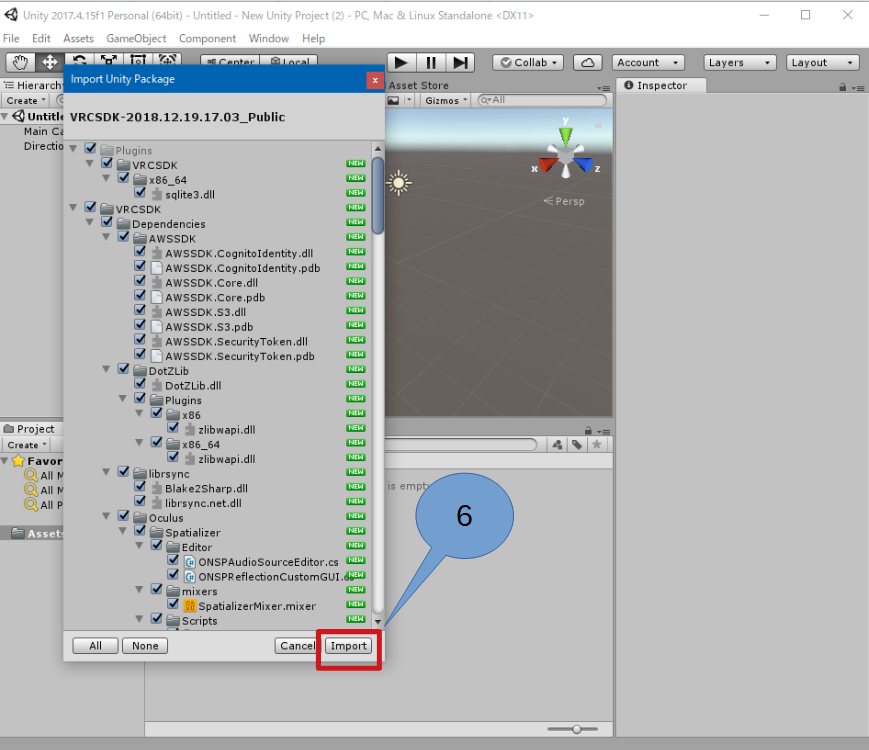Click the Import button
The width and height of the screenshot is (869, 750).
(x=349, y=646)
